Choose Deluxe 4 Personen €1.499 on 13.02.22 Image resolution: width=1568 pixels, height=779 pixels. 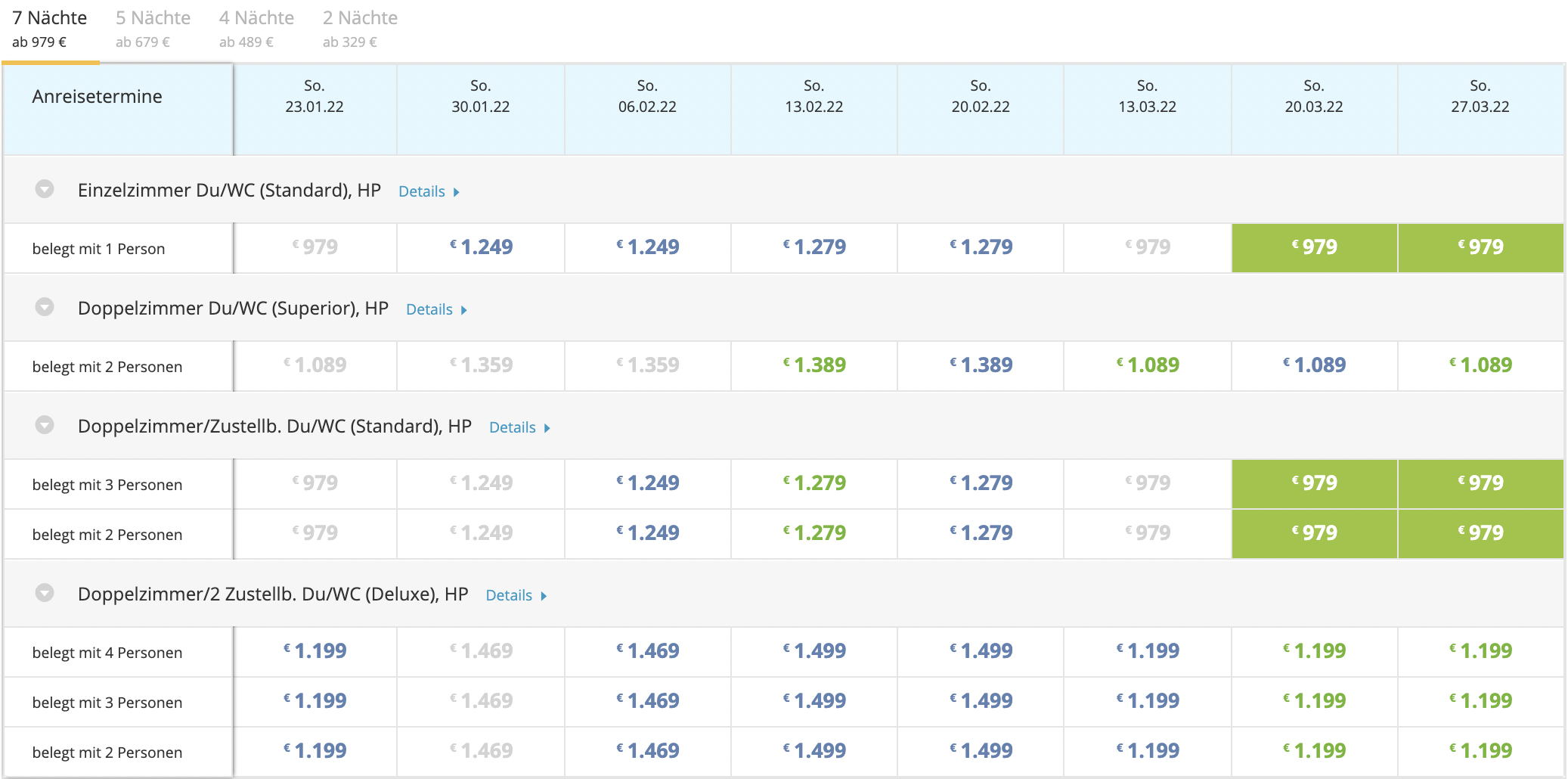pyautogui.click(x=813, y=651)
